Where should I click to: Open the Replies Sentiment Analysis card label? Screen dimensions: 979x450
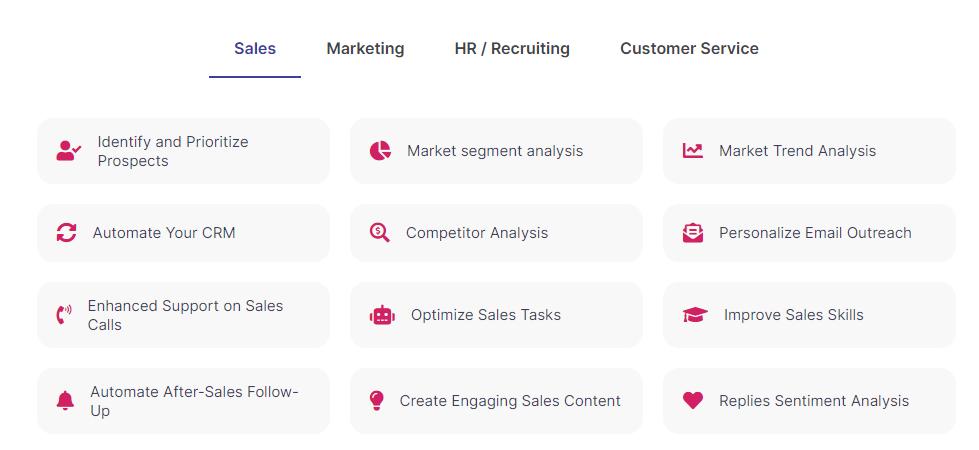point(814,401)
